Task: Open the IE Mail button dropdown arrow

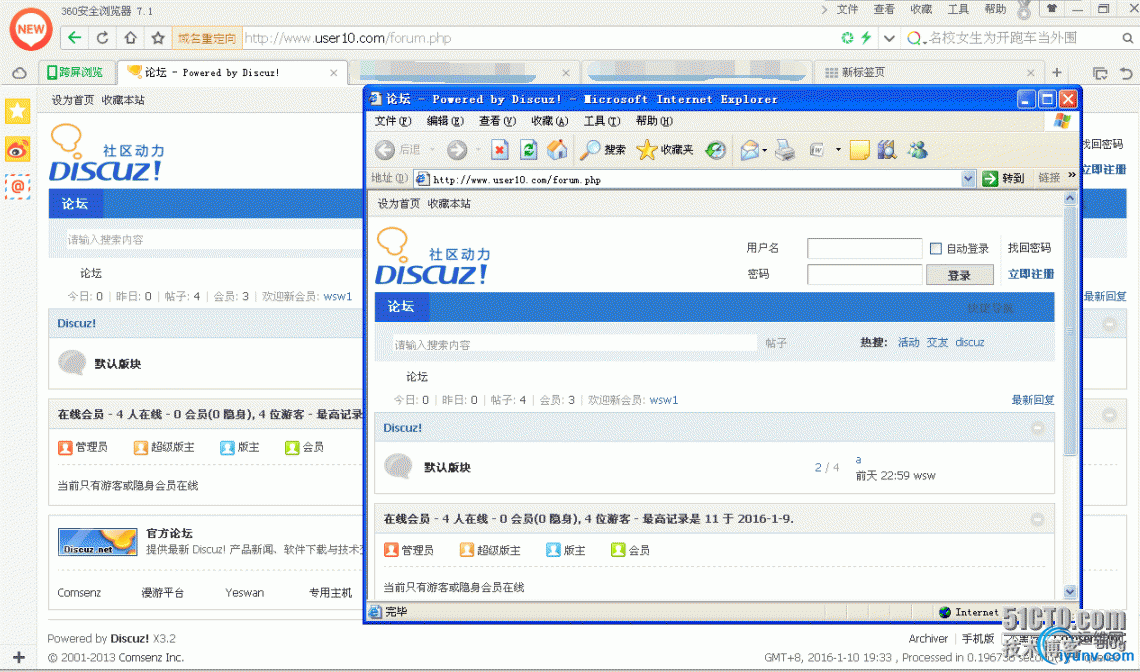Action: click(x=765, y=151)
